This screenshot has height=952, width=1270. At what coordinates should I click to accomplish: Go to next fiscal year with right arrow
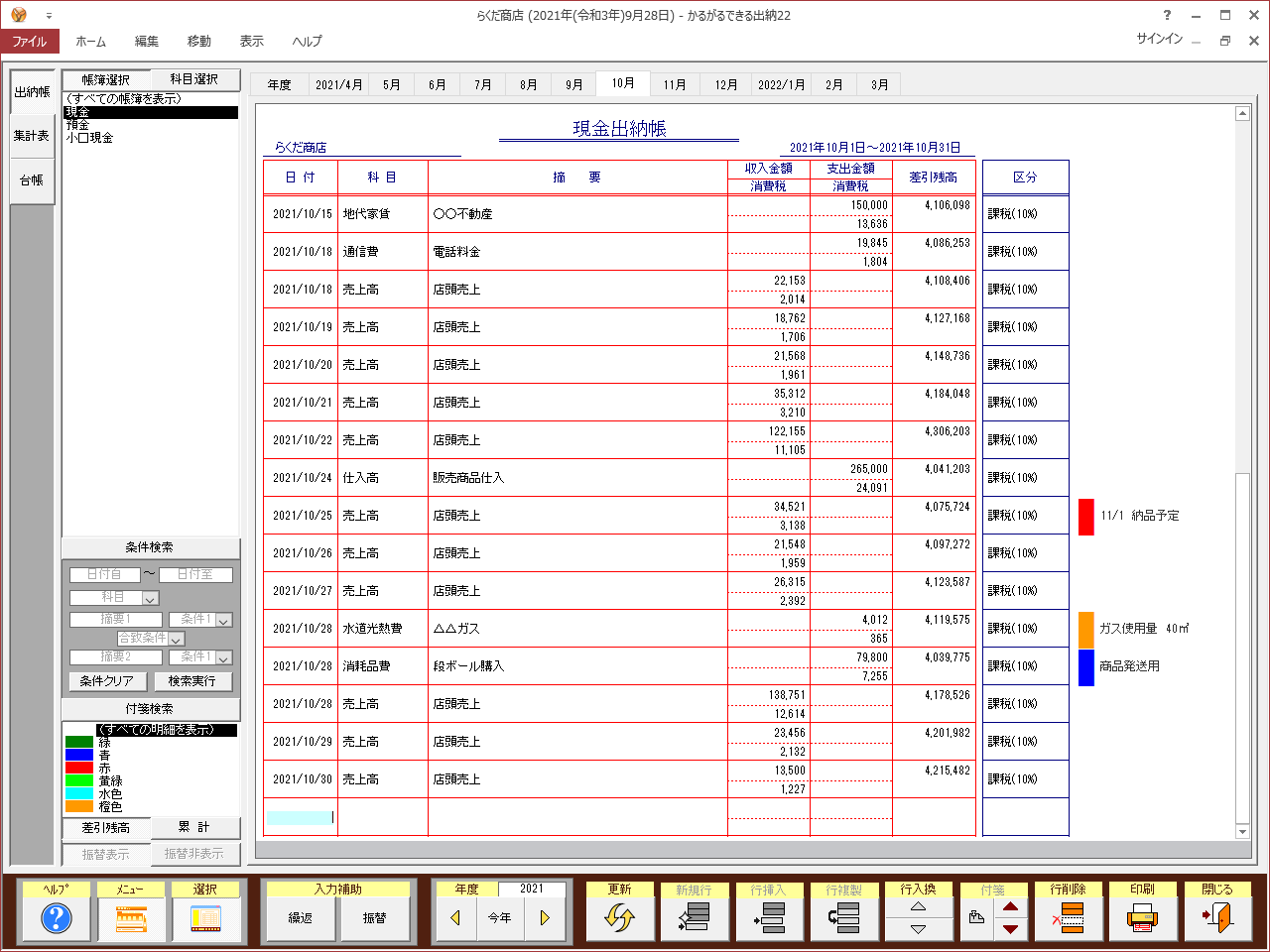(545, 918)
